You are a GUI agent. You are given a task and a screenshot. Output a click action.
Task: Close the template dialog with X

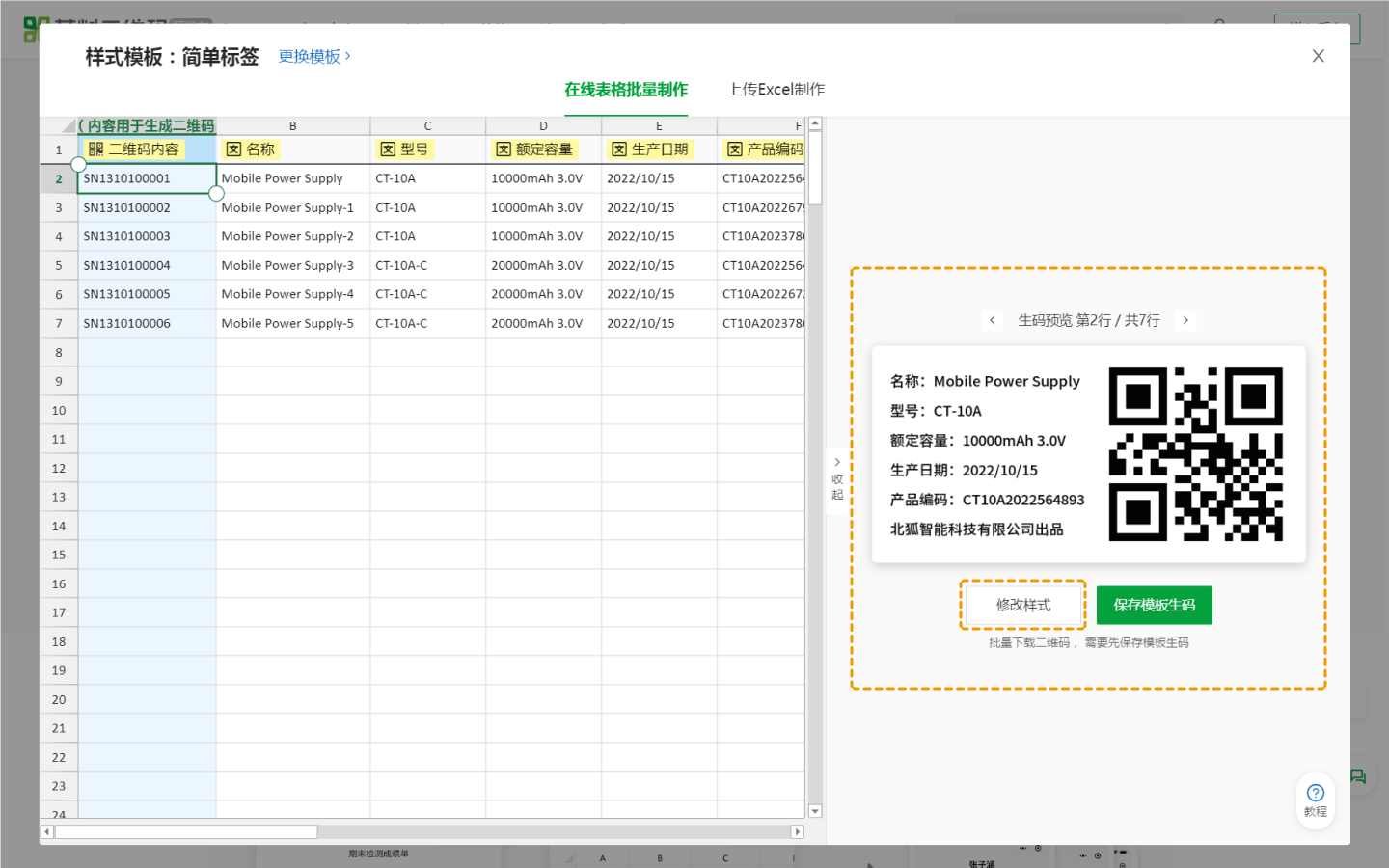(1318, 56)
